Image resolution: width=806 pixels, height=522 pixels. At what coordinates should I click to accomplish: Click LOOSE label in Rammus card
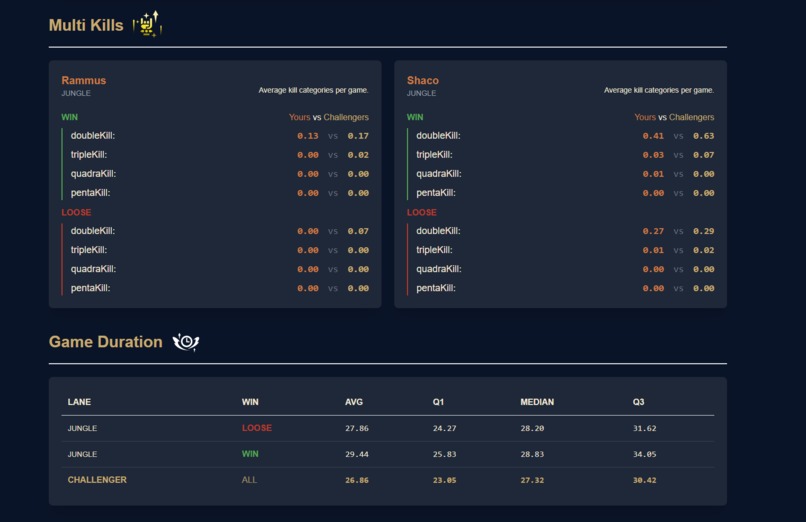click(x=76, y=212)
